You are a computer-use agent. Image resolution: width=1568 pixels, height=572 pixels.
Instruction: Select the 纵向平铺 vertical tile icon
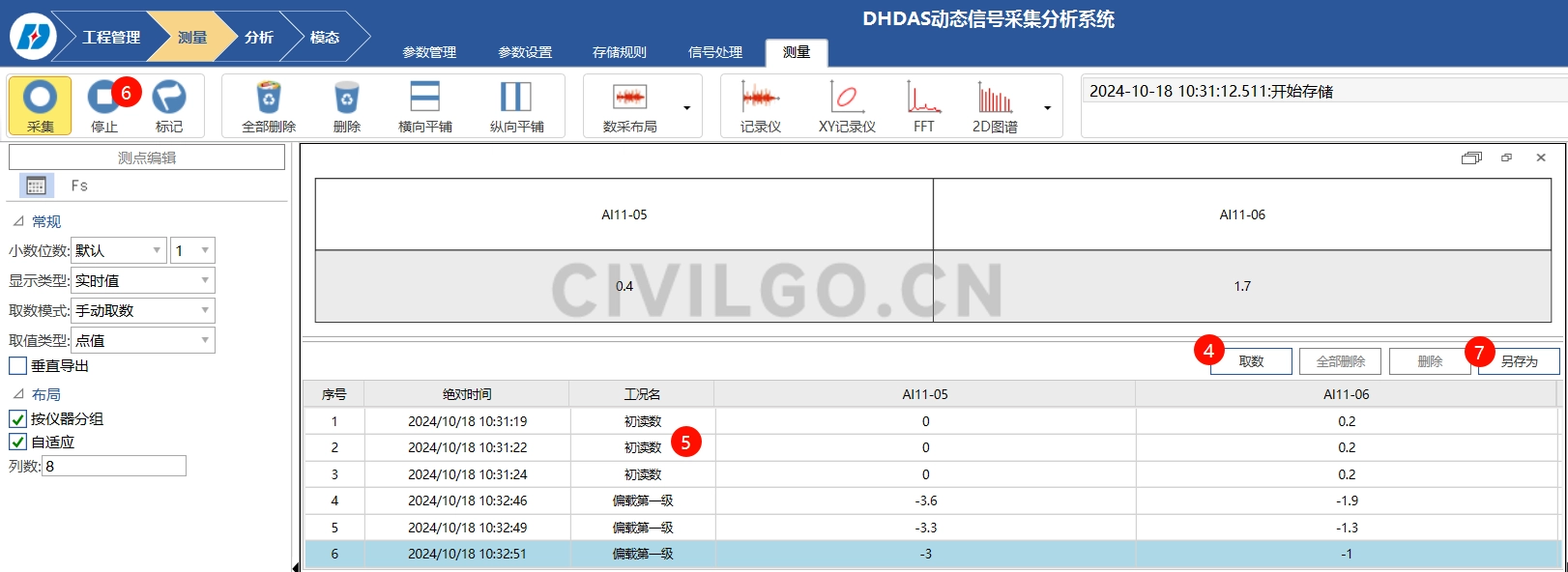(x=516, y=98)
